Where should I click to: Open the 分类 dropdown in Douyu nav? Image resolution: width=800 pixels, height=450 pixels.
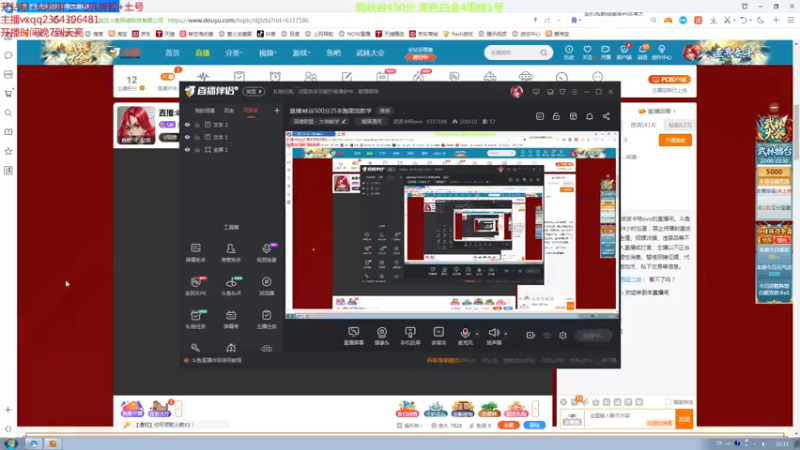click(234, 53)
